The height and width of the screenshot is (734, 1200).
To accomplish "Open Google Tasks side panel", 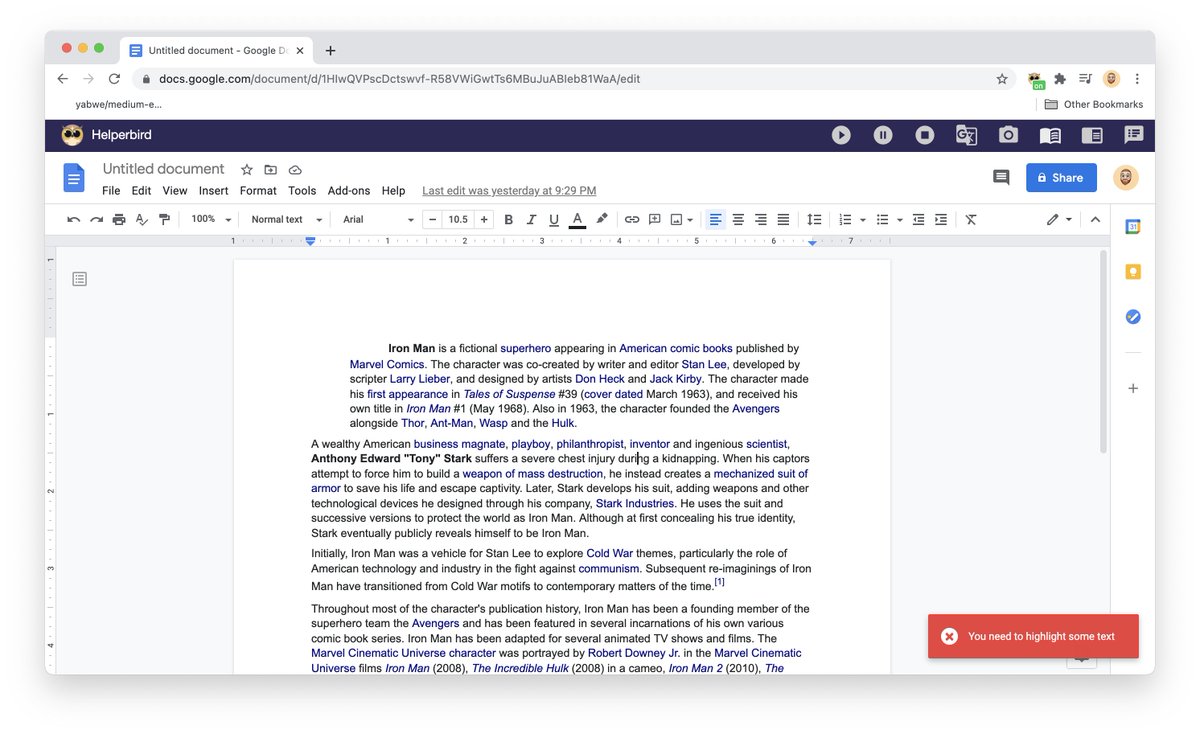I will click(1133, 317).
